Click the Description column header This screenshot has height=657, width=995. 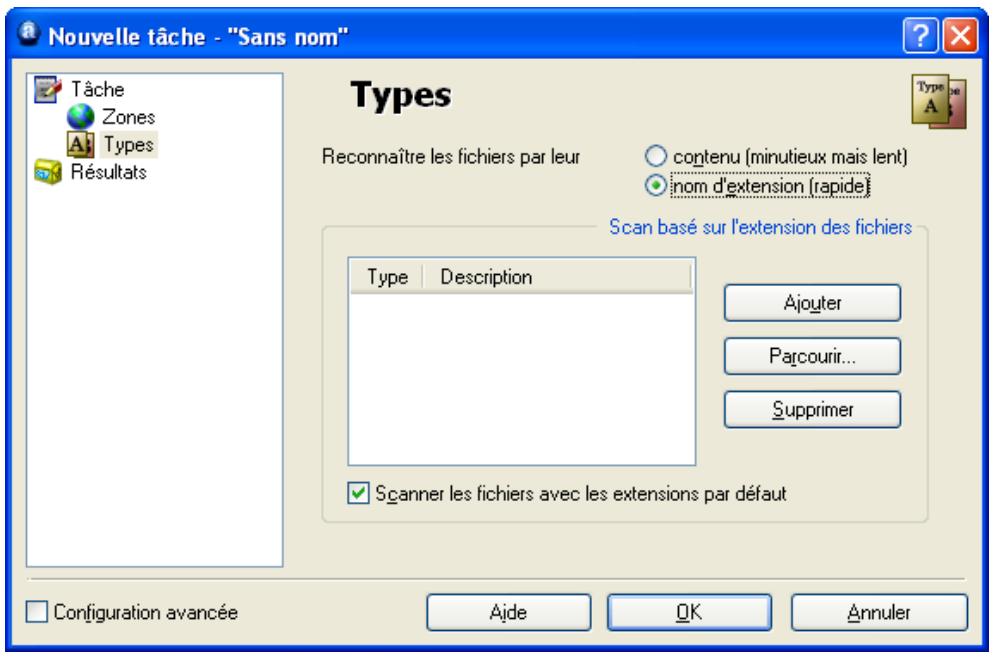(x=557, y=277)
